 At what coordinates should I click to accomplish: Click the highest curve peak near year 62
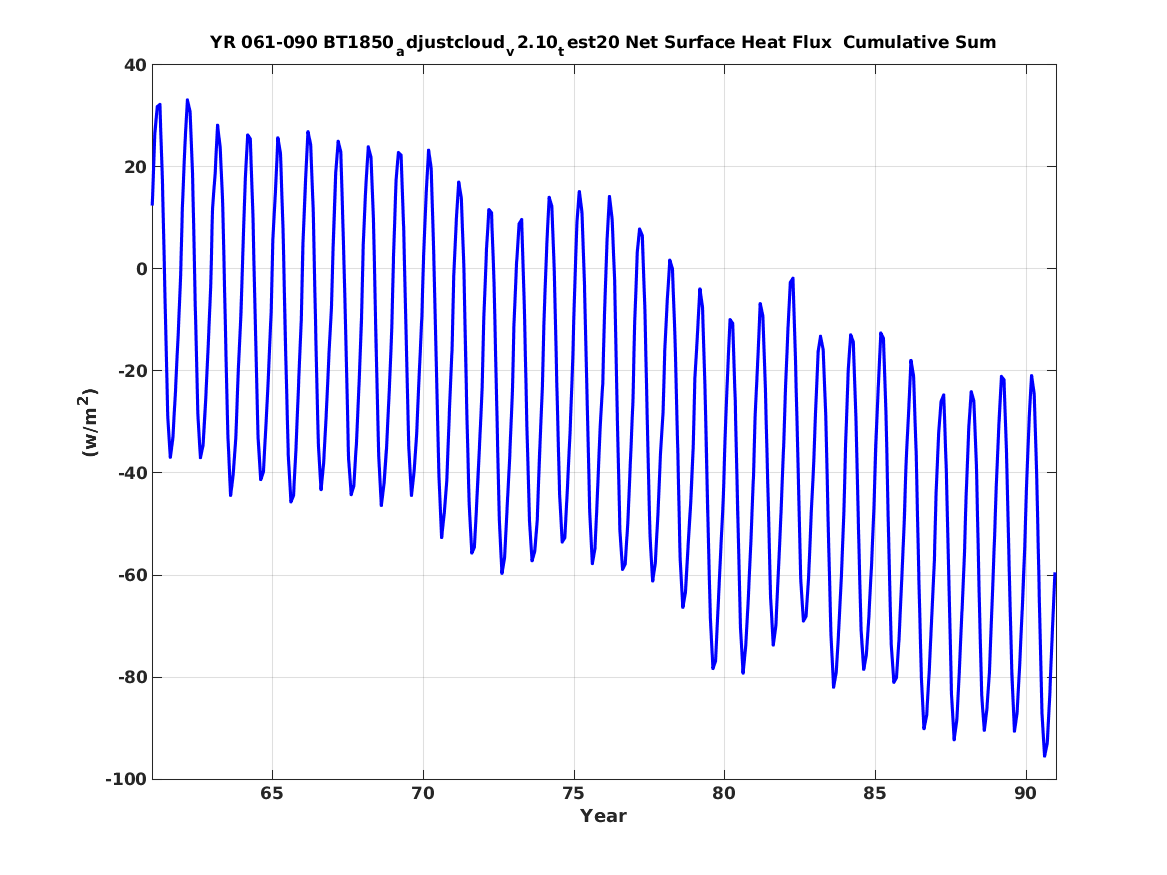(187, 100)
